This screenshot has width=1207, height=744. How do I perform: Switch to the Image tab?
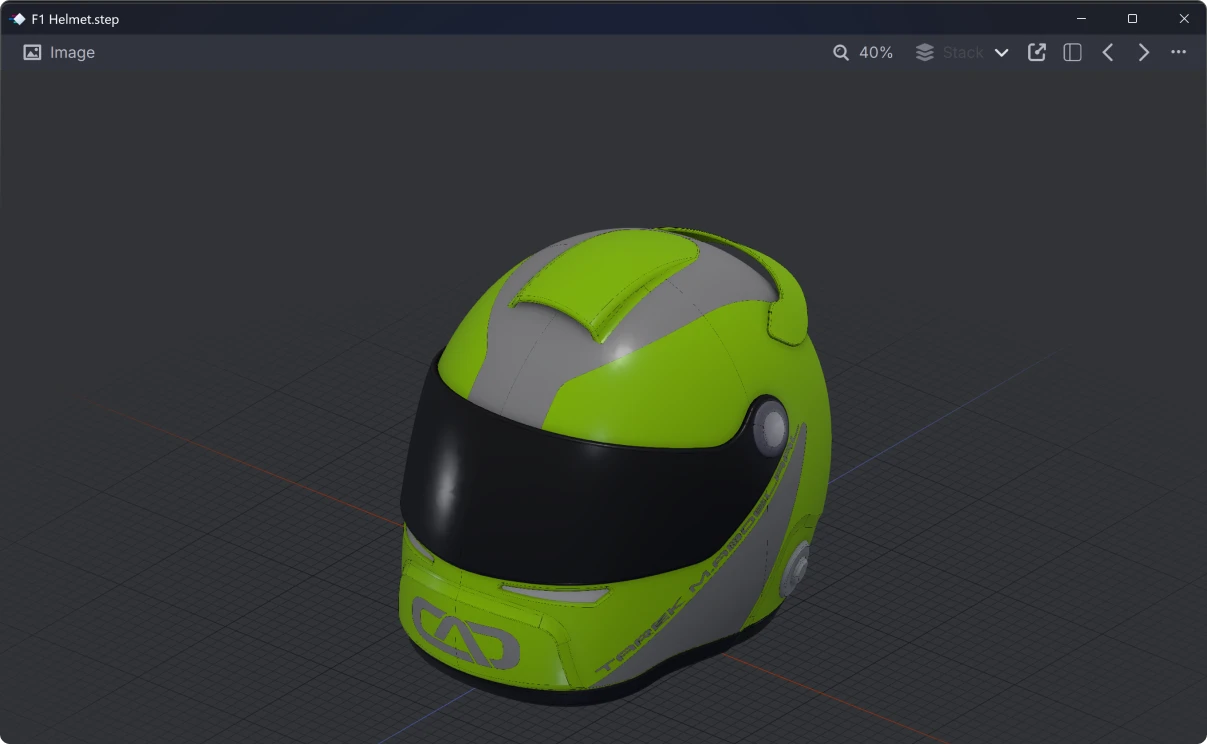click(59, 52)
